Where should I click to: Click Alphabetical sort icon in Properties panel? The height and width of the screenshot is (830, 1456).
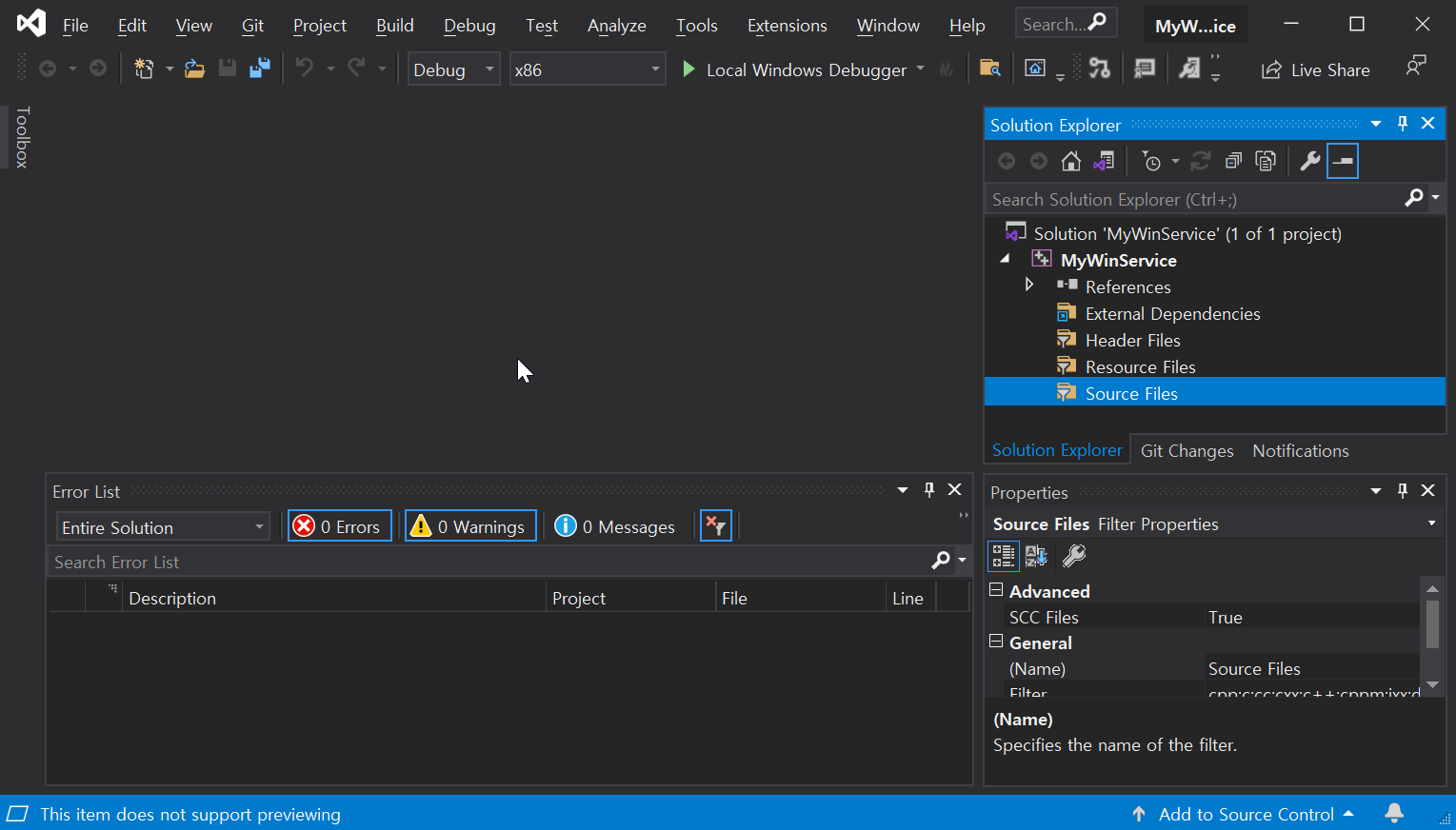(x=1036, y=556)
